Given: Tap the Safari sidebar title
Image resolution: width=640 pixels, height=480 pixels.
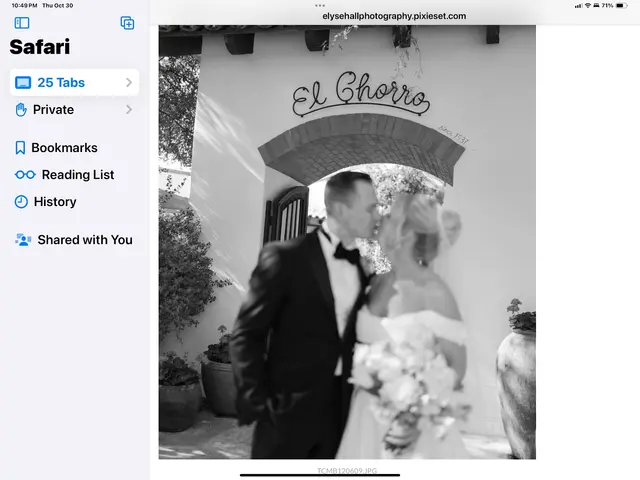Looking at the screenshot, I should [40, 47].
